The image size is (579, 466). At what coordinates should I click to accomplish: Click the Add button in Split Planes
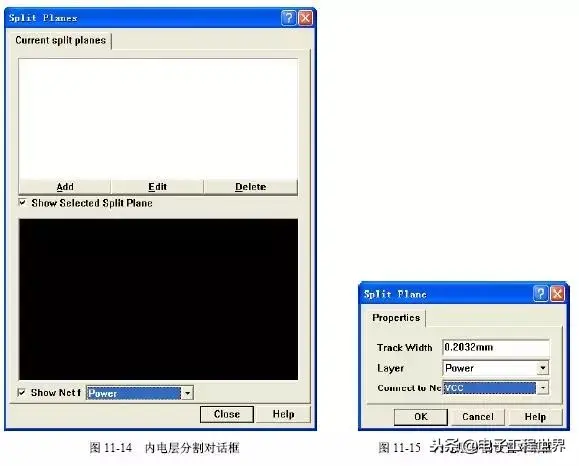coord(65,187)
